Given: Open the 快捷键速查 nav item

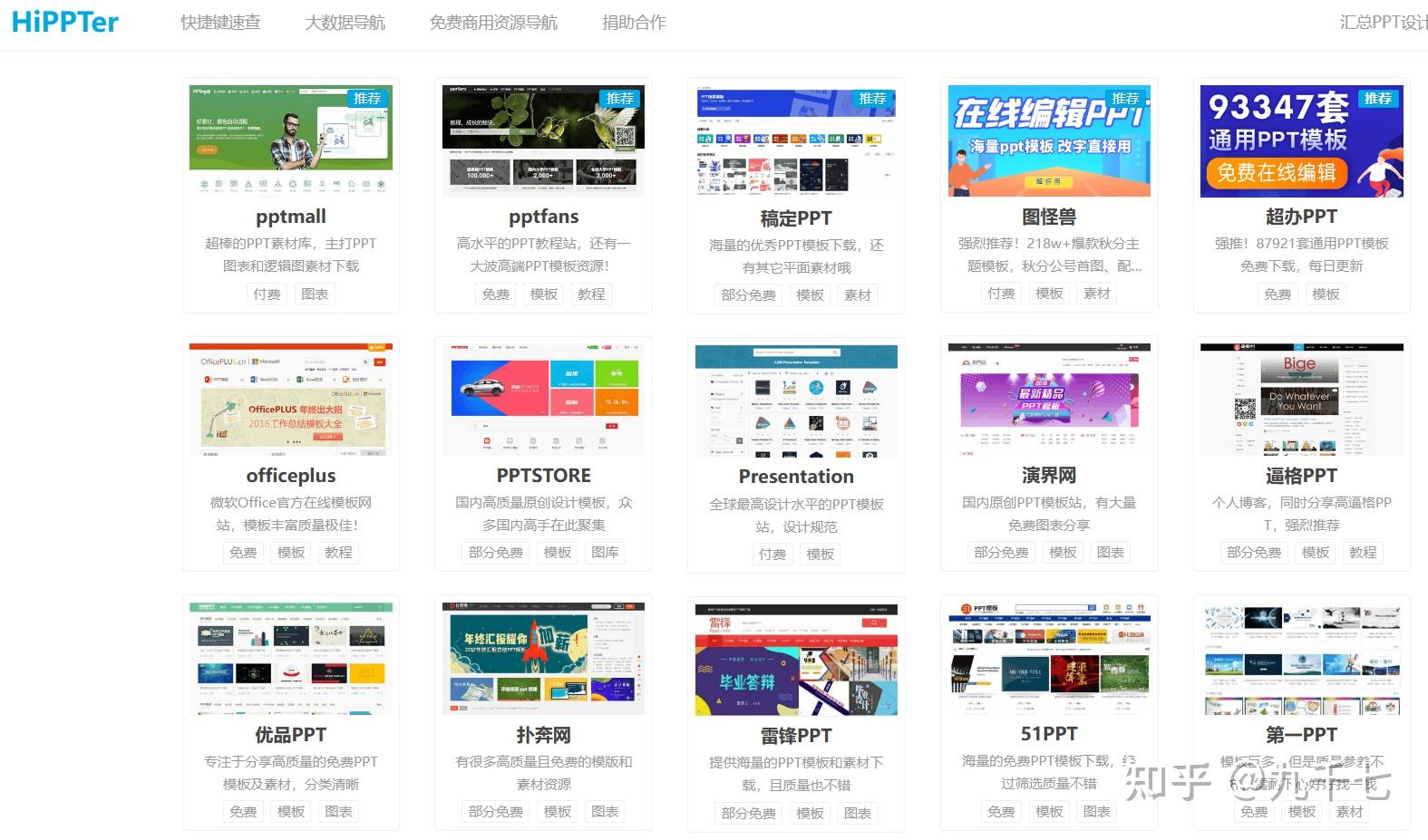Looking at the screenshot, I should [220, 23].
